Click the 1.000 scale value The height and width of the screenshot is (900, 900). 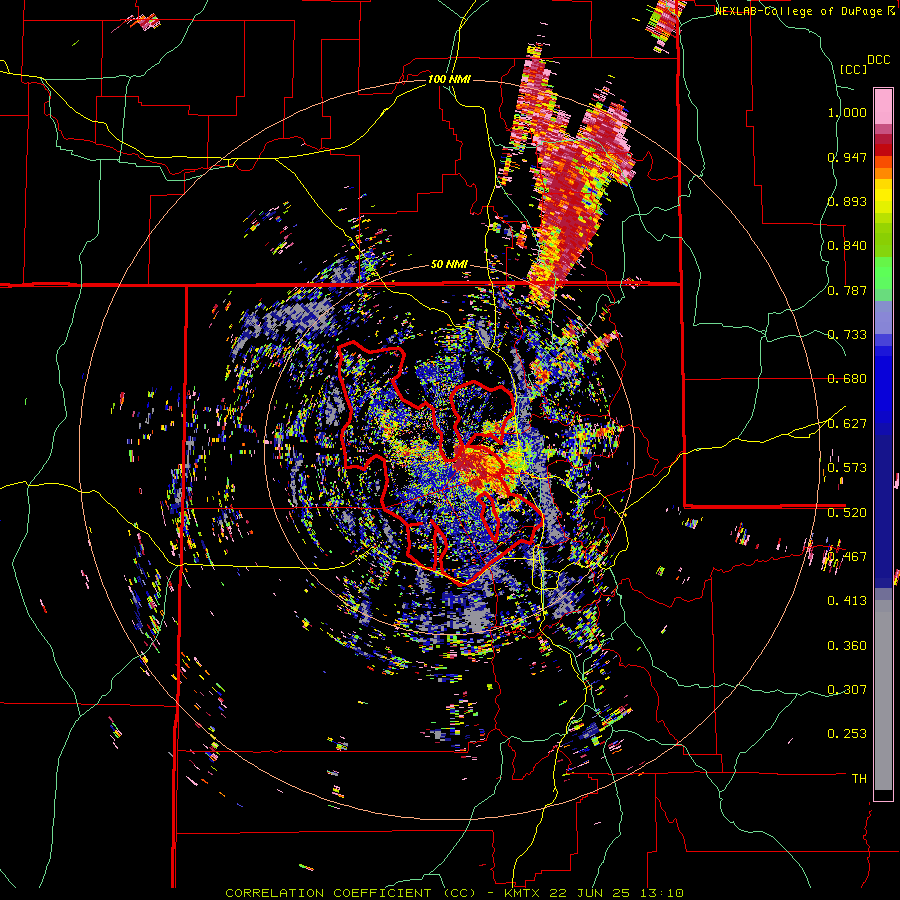tap(847, 112)
